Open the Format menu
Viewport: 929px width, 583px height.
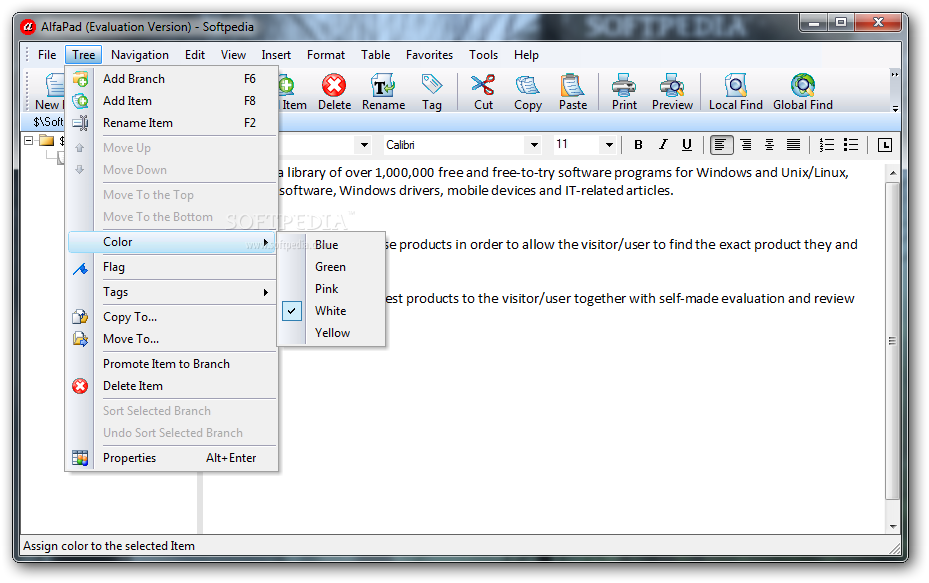(x=326, y=55)
